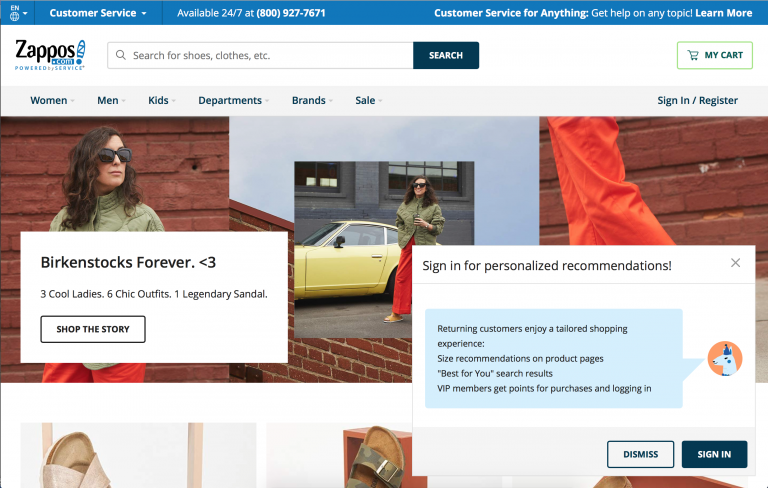This screenshot has width=768, height=488.
Task: Click the SIGN IN button in popup
Action: pos(714,454)
